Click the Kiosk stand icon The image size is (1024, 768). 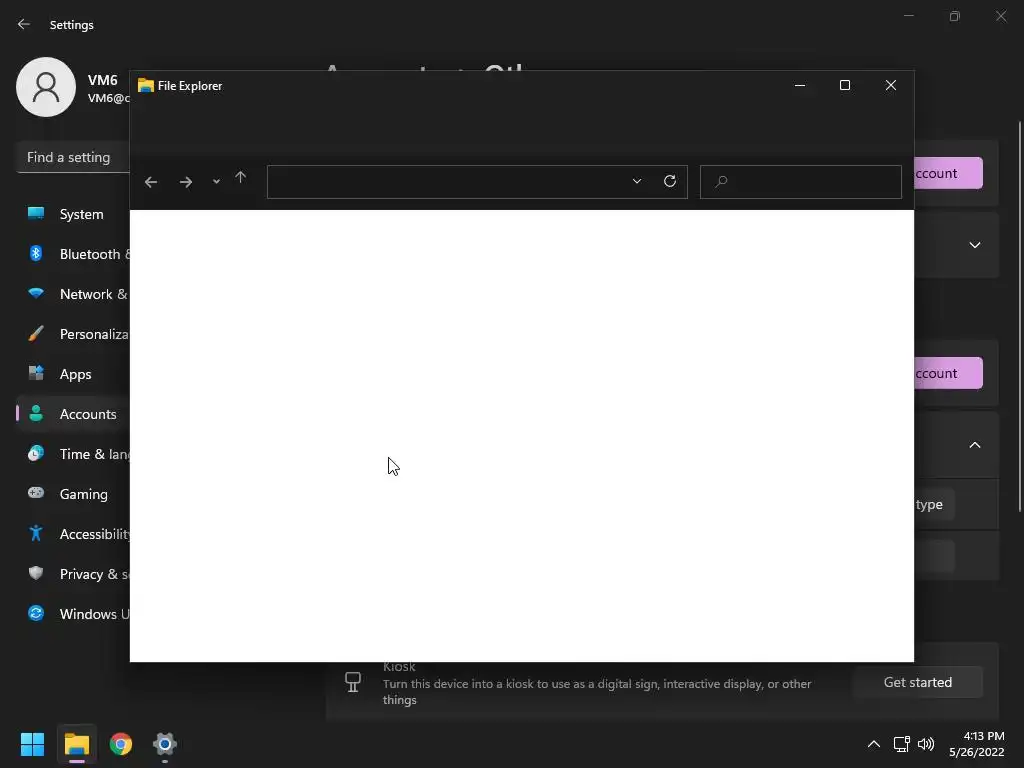pyautogui.click(x=353, y=682)
